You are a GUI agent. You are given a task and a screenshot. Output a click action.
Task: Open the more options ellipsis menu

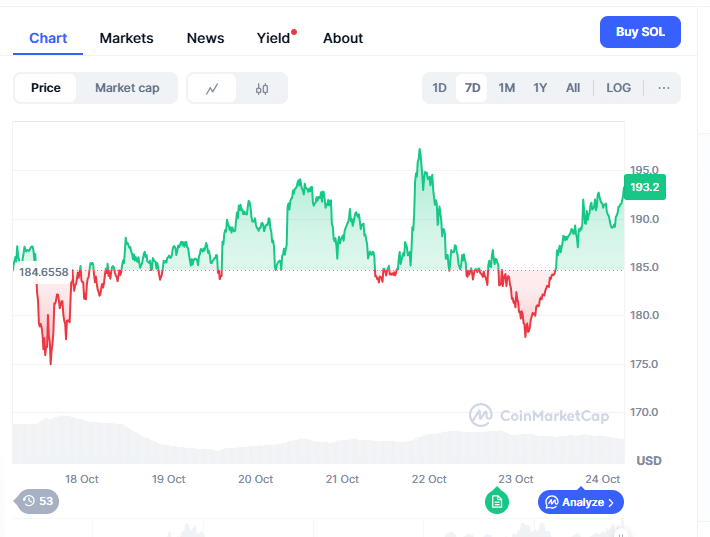coord(664,88)
